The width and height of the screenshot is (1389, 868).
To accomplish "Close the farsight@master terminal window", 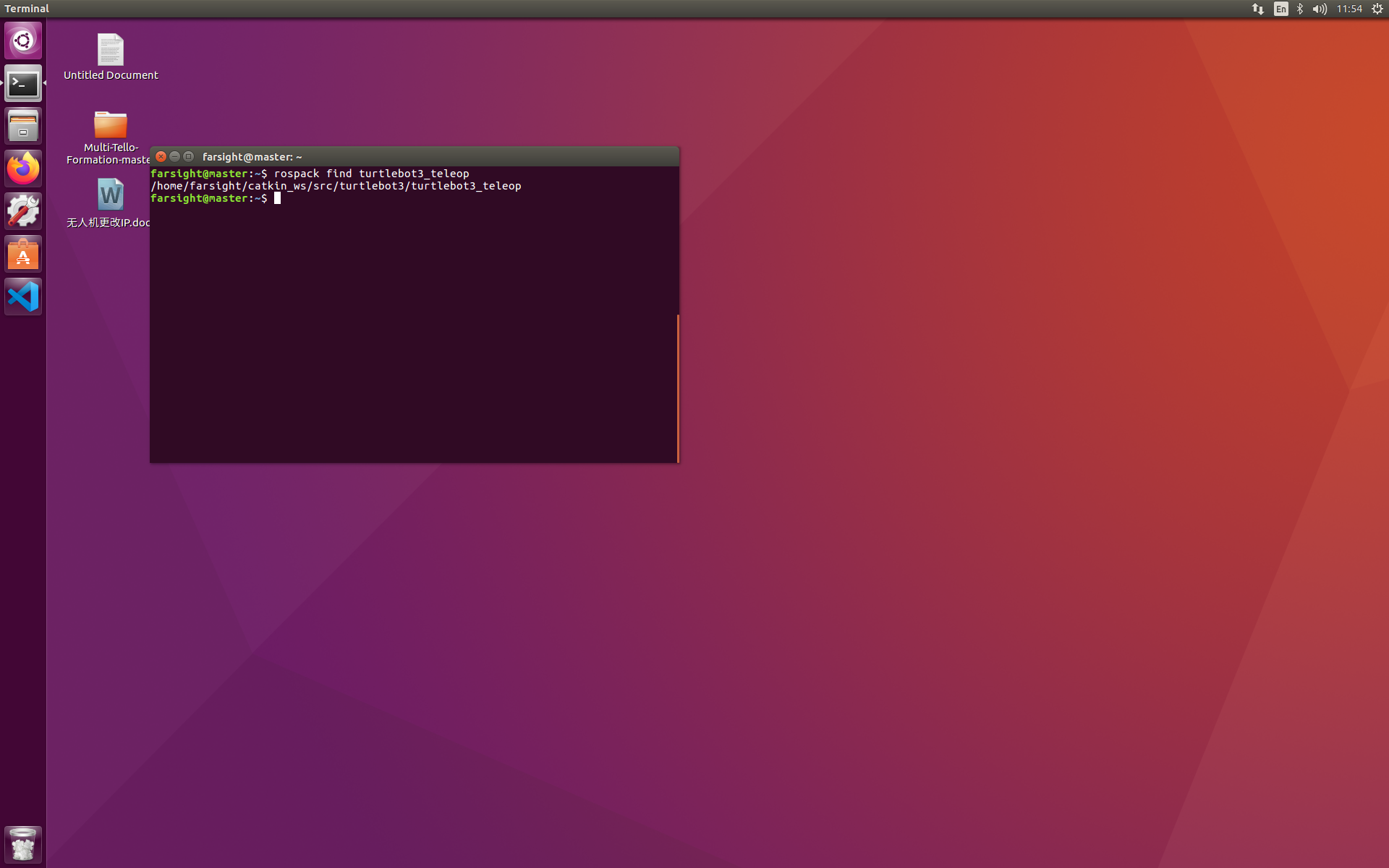I will (161, 156).
